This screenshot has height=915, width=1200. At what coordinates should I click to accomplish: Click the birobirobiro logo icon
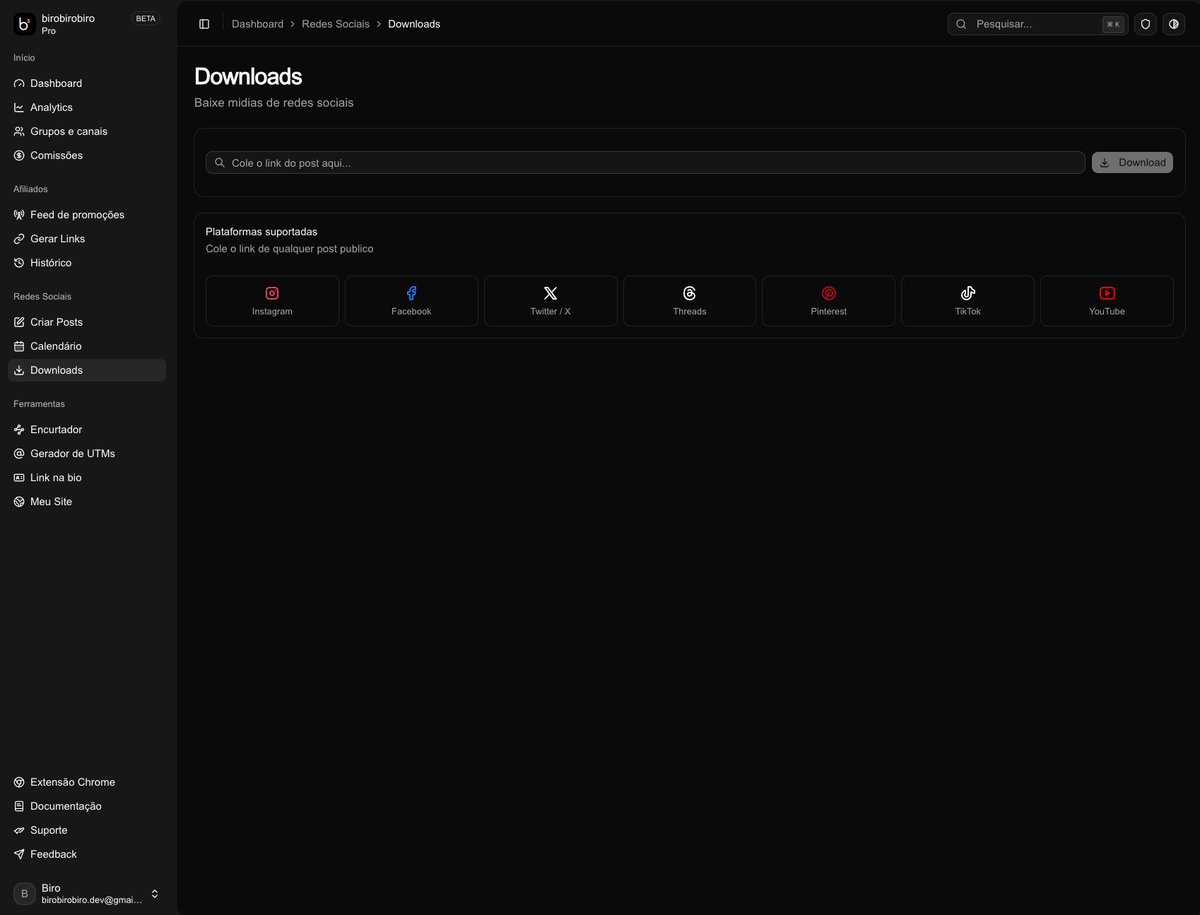click(24, 24)
